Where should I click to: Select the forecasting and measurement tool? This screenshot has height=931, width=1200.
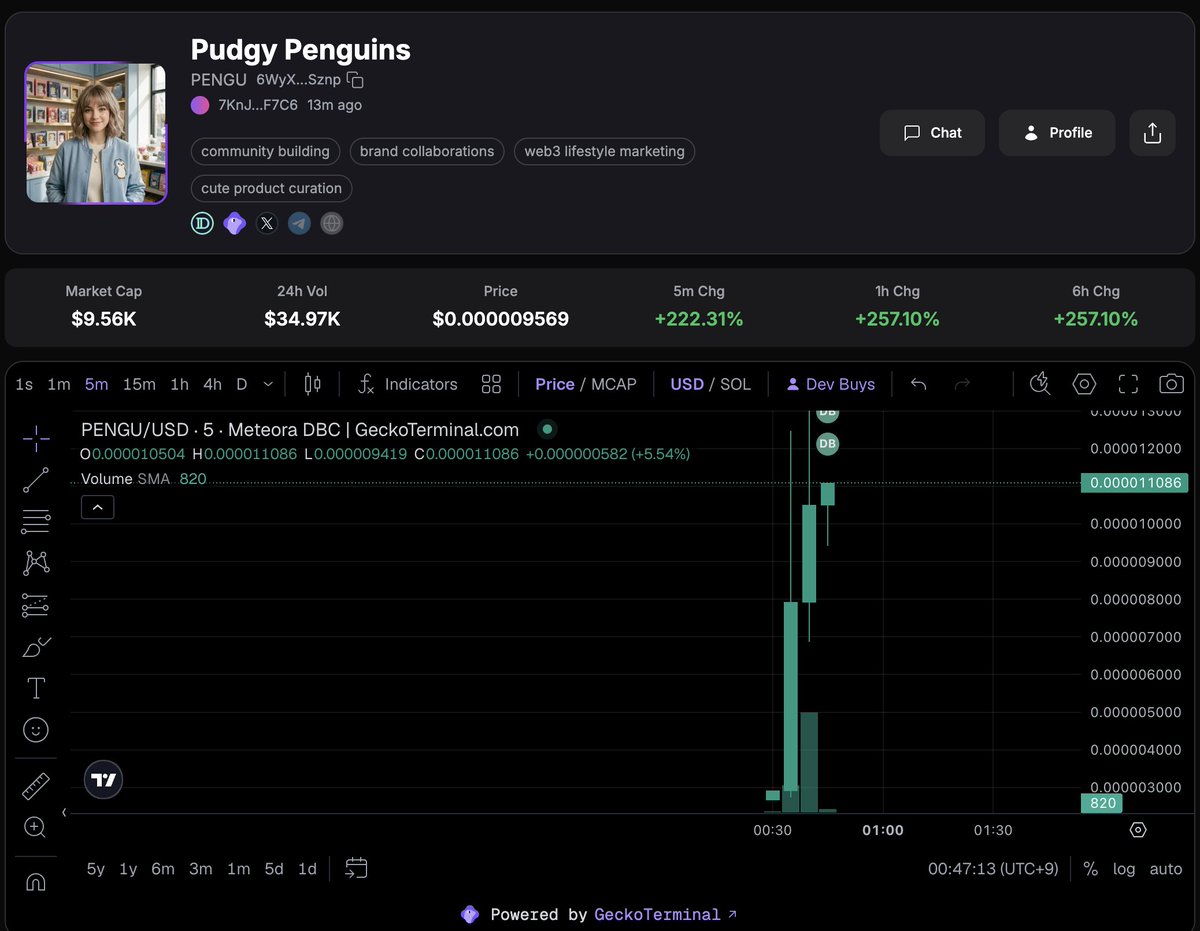click(x=36, y=605)
